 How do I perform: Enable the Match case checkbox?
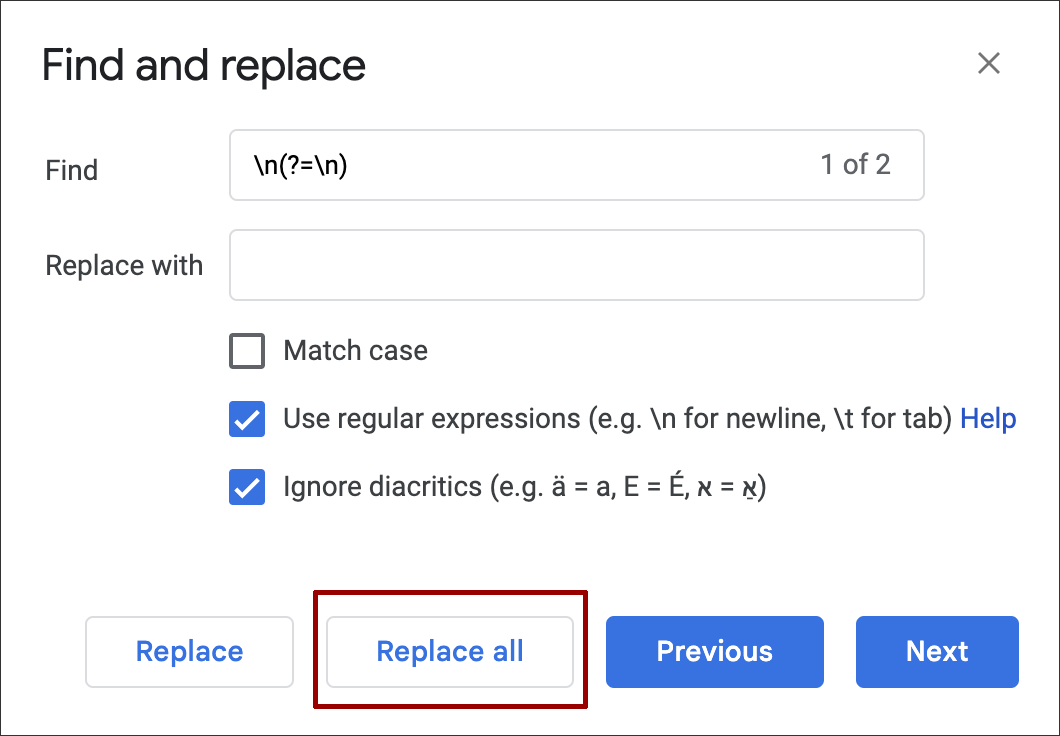(247, 351)
